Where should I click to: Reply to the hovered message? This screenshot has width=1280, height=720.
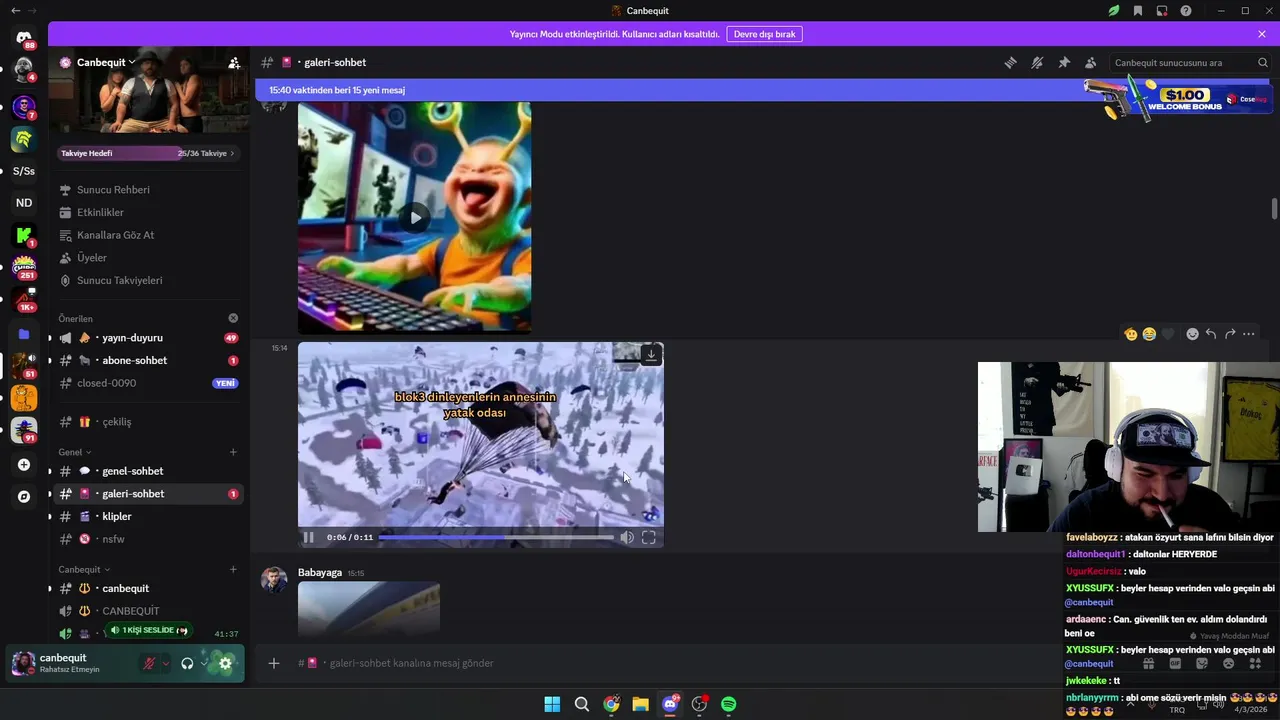pyautogui.click(x=1211, y=334)
